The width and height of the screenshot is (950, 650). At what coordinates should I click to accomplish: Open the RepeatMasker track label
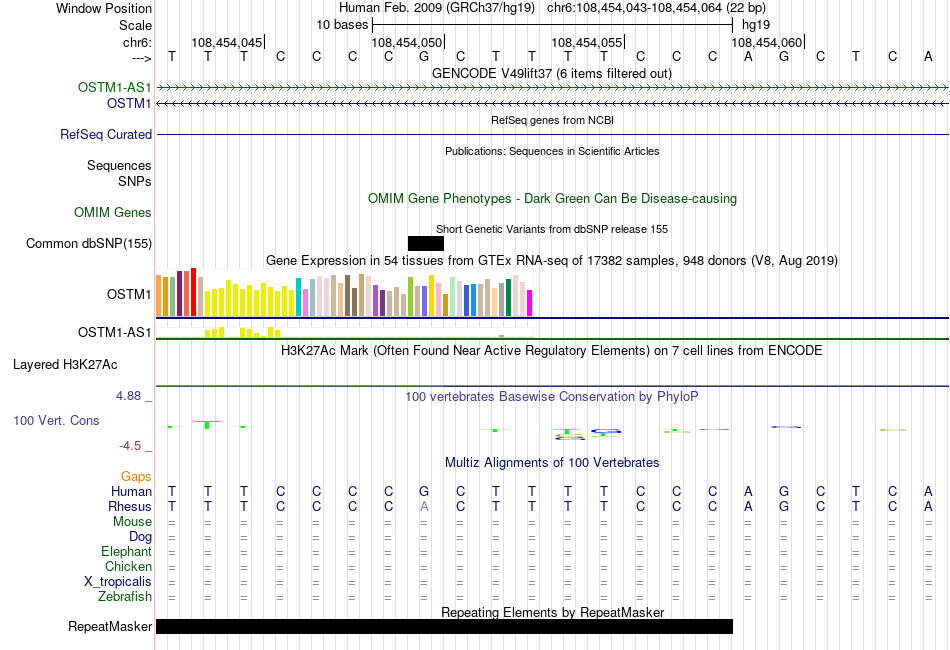[110, 626]
